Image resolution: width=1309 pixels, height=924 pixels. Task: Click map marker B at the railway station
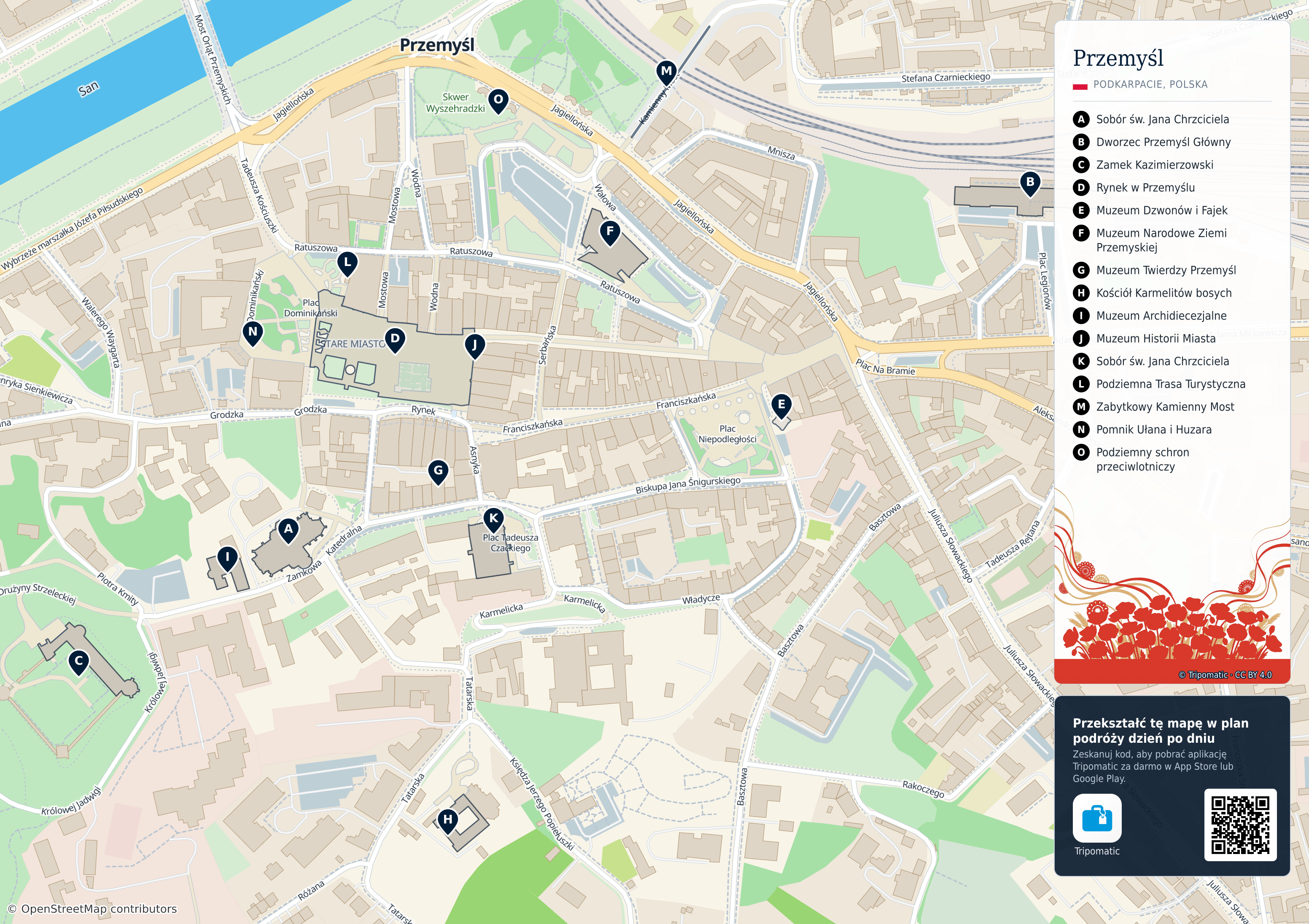click(1030, 183)
